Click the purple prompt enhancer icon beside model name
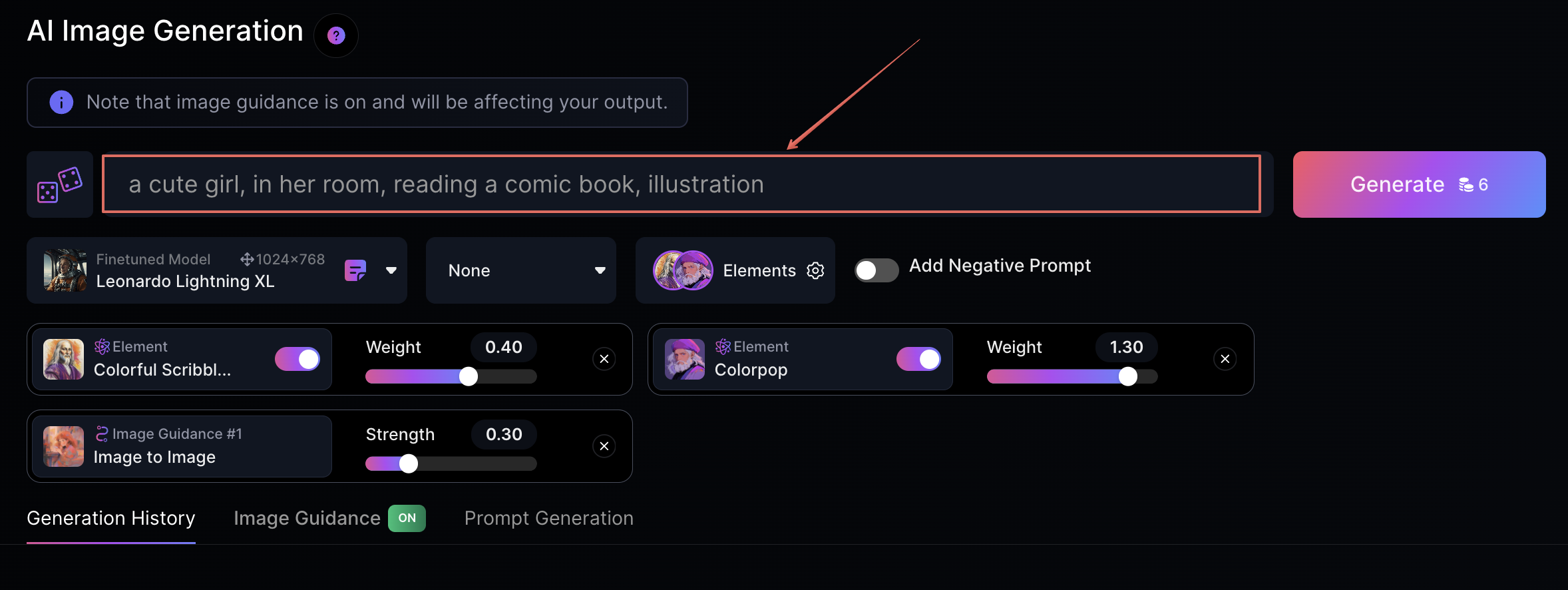The height and width of the screenshot is (590, 1568). (355, 270)
